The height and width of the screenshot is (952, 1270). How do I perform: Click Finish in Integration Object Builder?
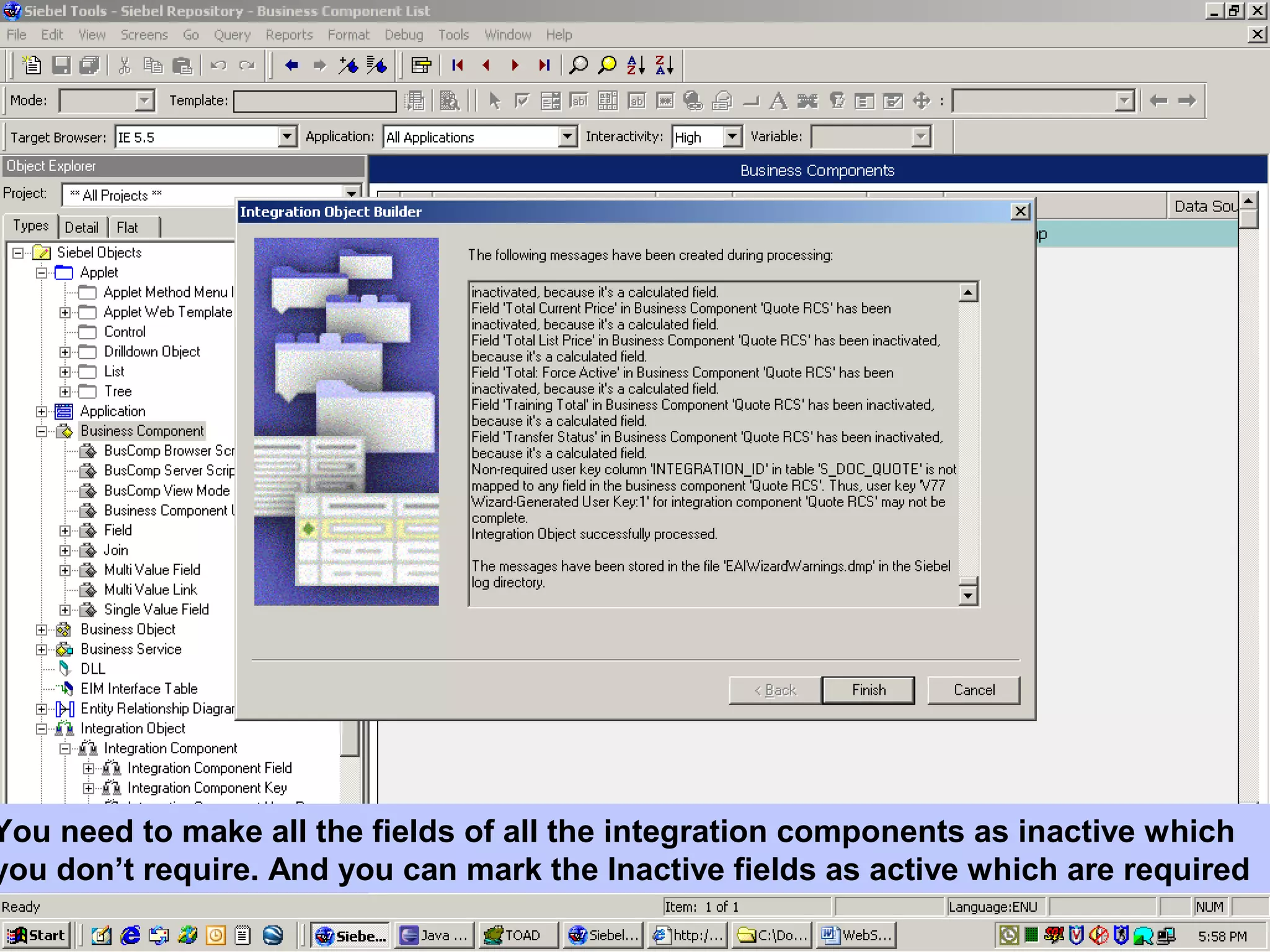[868, 690]
